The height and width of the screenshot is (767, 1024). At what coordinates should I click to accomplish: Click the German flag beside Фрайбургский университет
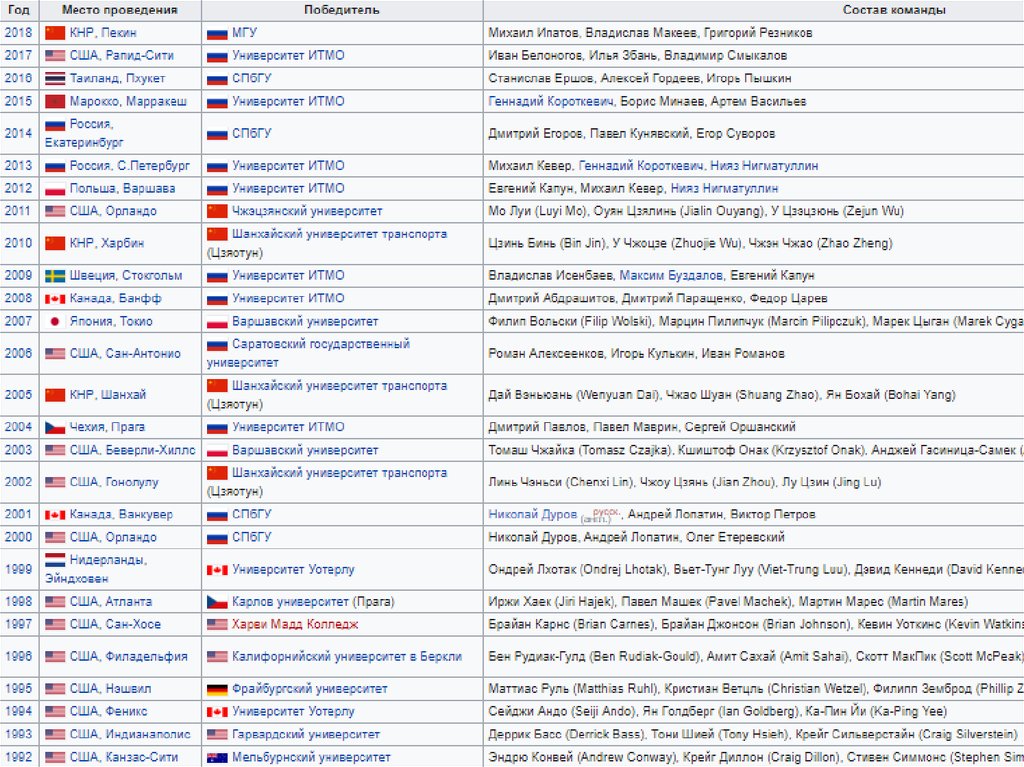click(x=217, y=689)
